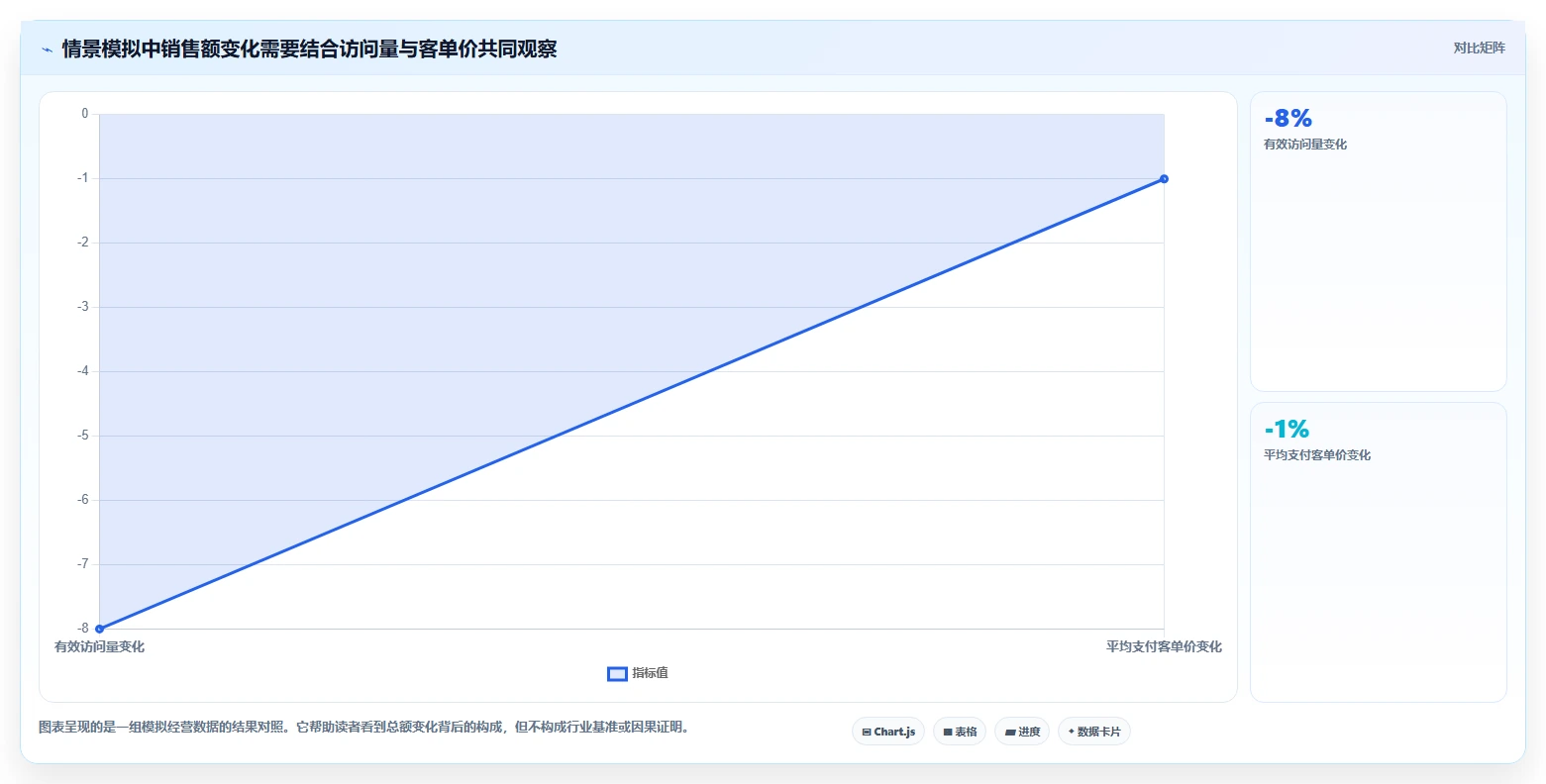Click the icon inside the 表格 tag
Viewport: 1546px width, 784px height.
[x=948, y=733]
